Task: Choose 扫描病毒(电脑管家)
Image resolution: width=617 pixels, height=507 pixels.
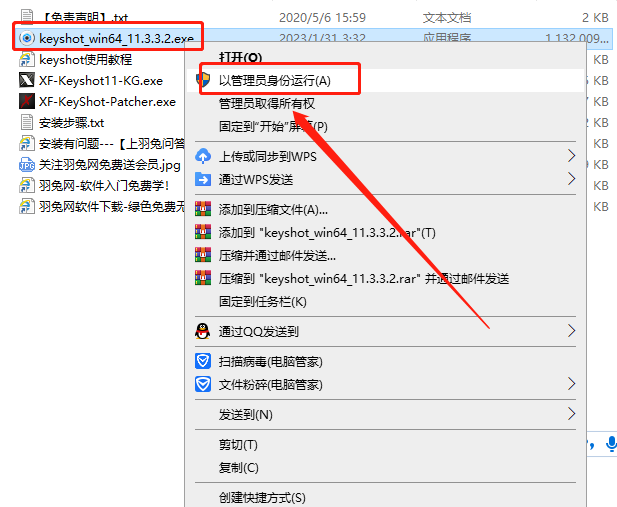Action: pos(270,361)
